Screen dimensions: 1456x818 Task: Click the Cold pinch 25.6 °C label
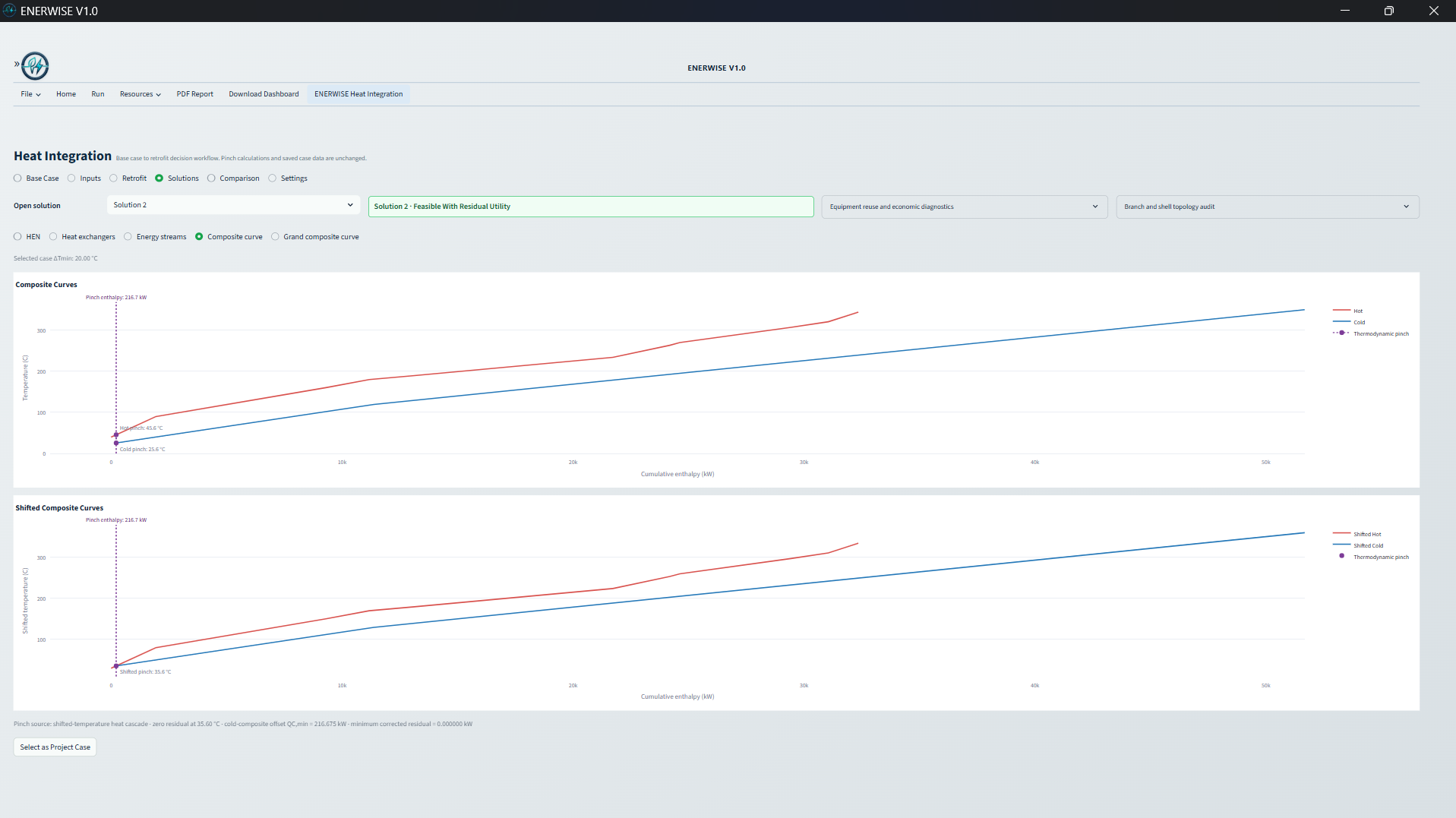[x=142, y=450]
